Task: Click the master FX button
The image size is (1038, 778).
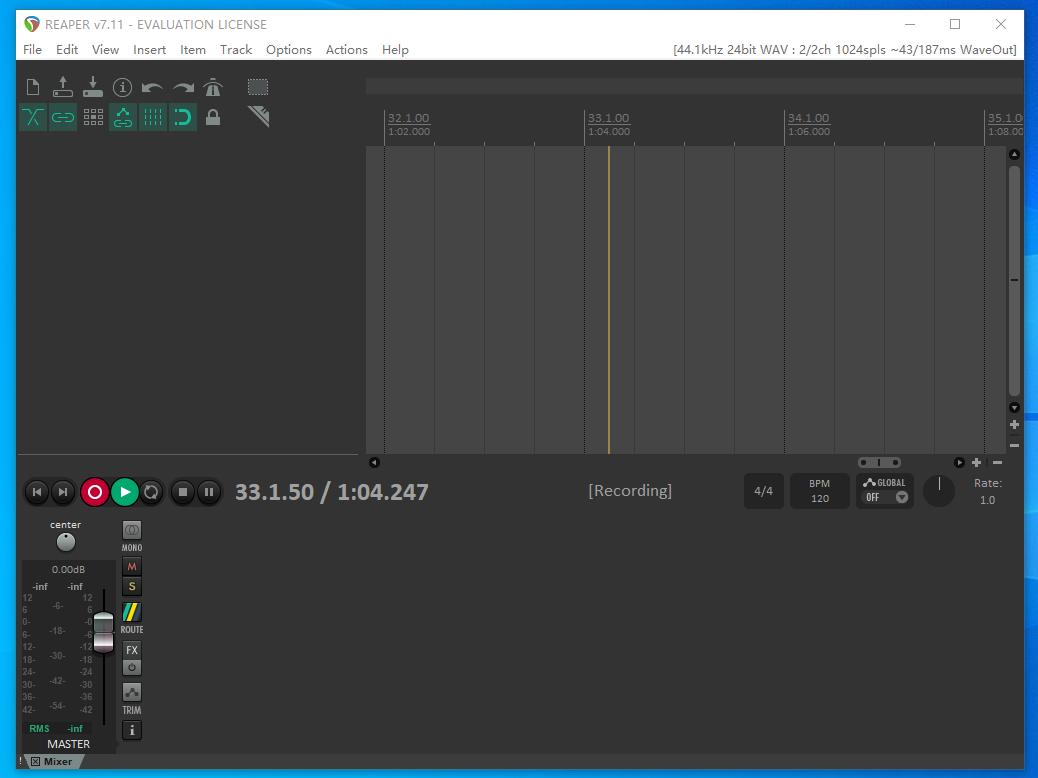Action: [x=131, y=650]
